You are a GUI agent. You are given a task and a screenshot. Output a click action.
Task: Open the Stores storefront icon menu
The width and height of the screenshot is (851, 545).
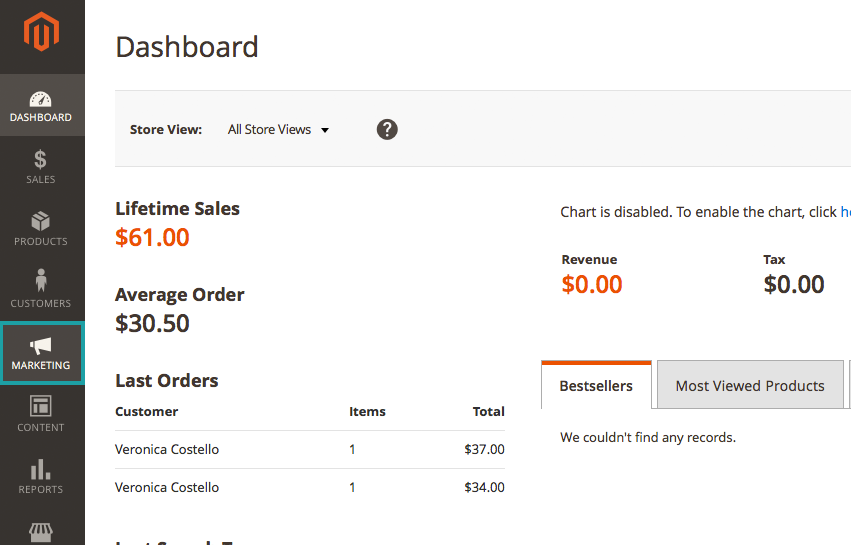41,532
